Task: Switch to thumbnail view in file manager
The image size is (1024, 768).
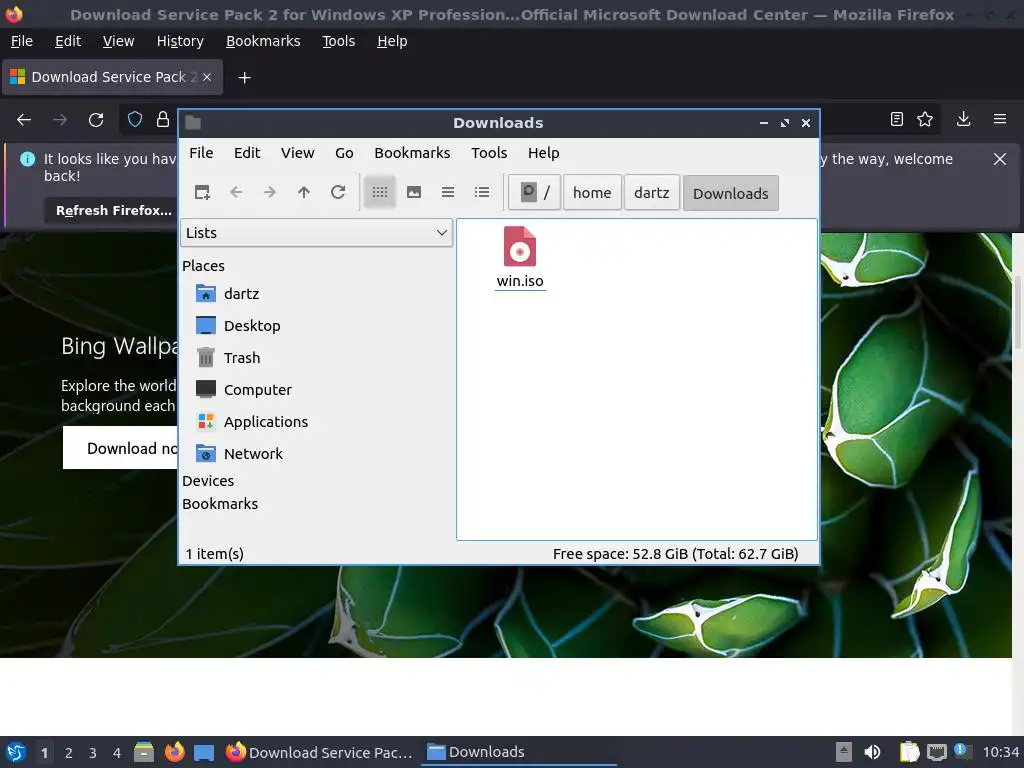Action: [x=414, y=192]
